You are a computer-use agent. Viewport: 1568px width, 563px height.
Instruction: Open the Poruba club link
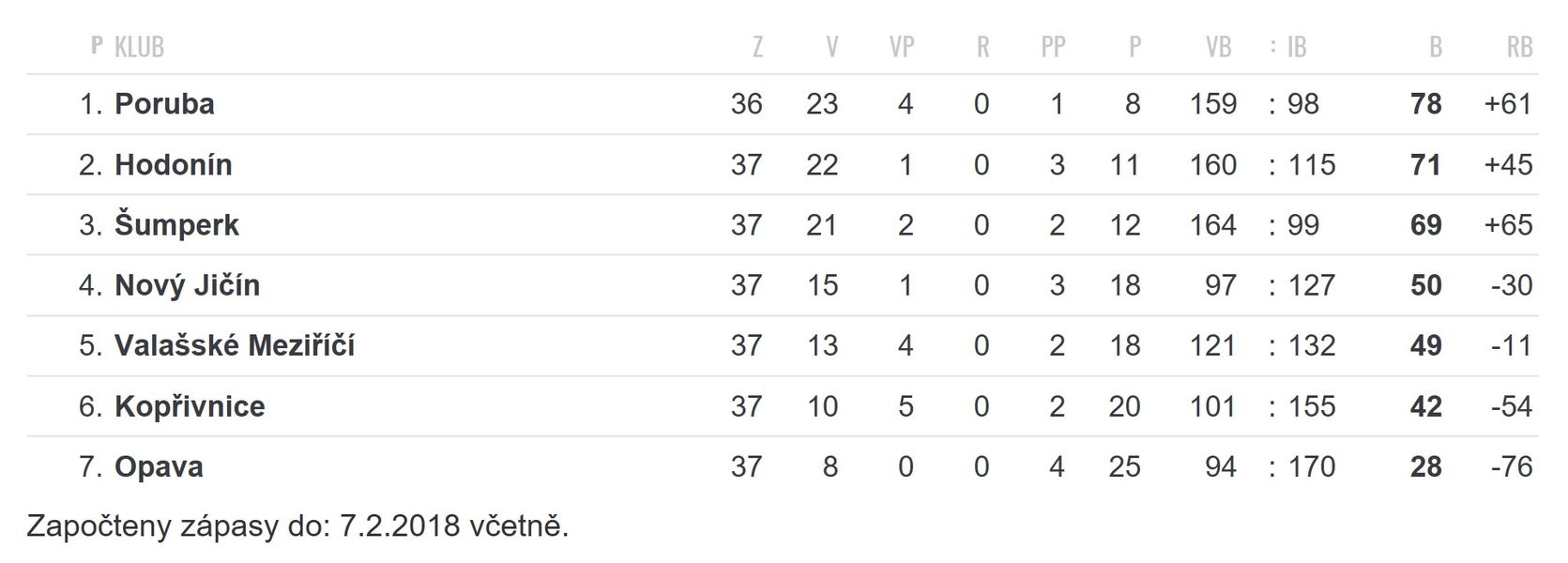[164, 104]
